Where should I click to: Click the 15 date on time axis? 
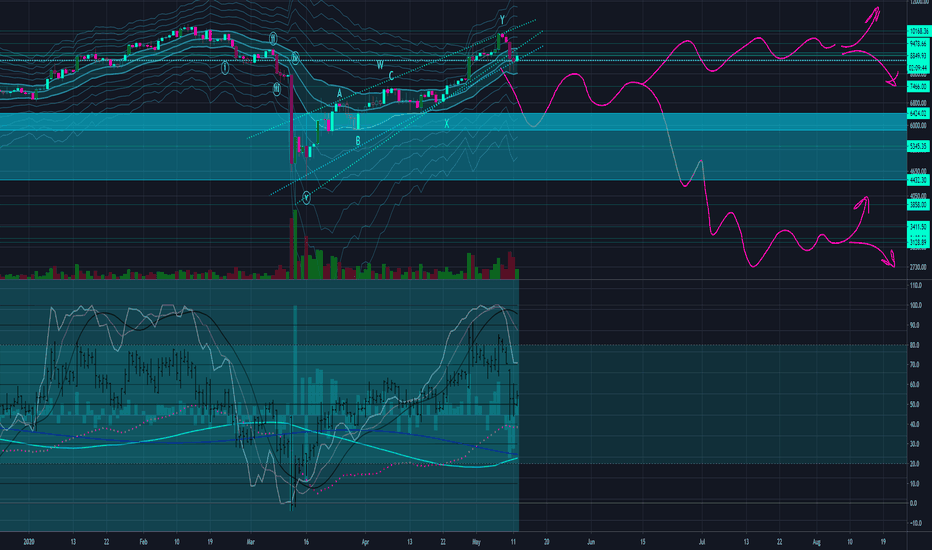tap(643, 542)
